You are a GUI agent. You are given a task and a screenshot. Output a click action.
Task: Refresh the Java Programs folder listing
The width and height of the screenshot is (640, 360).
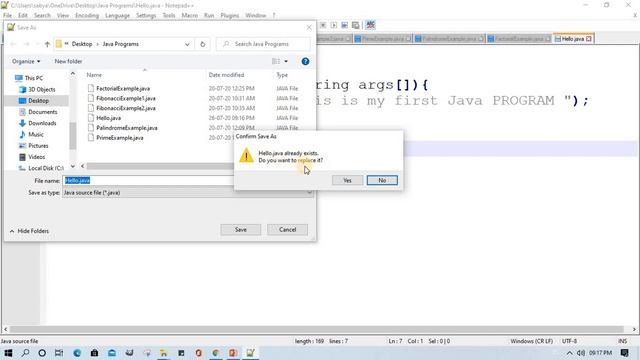point(202,44)
